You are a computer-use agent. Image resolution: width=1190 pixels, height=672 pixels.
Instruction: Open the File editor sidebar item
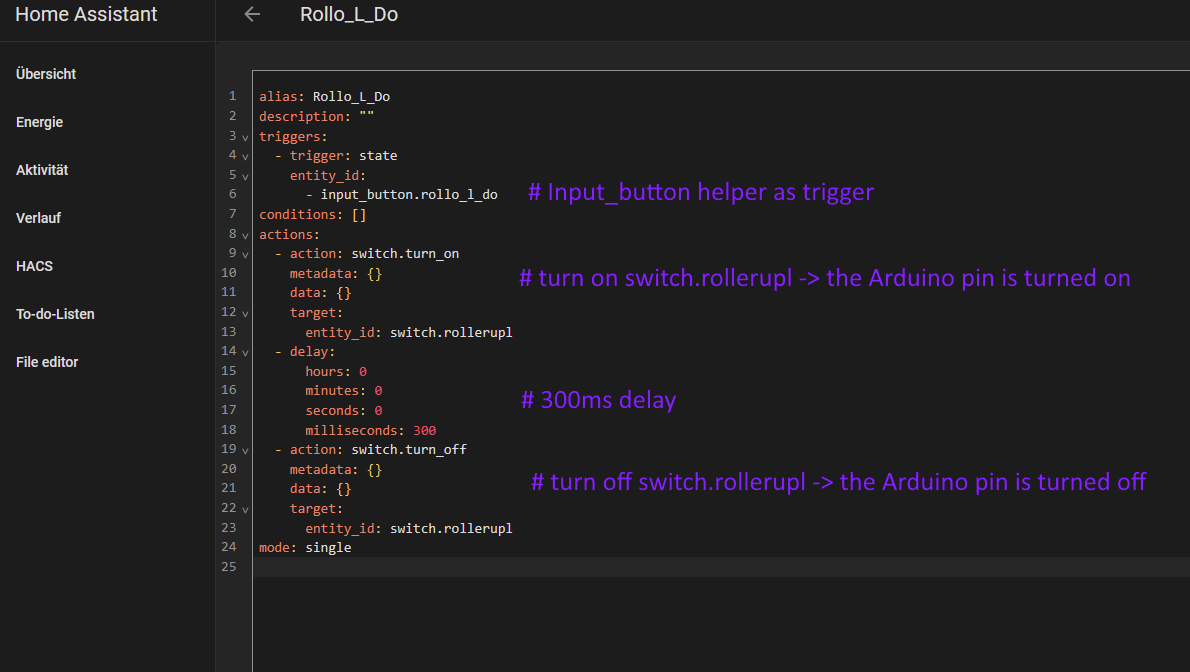point(47,362)
